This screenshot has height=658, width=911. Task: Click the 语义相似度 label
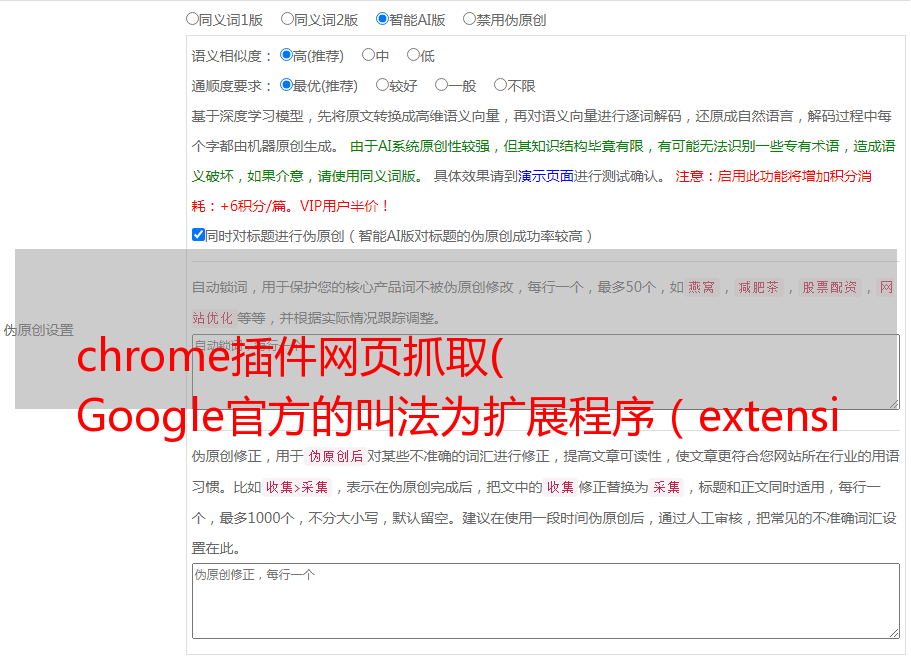tap(232, 56)
